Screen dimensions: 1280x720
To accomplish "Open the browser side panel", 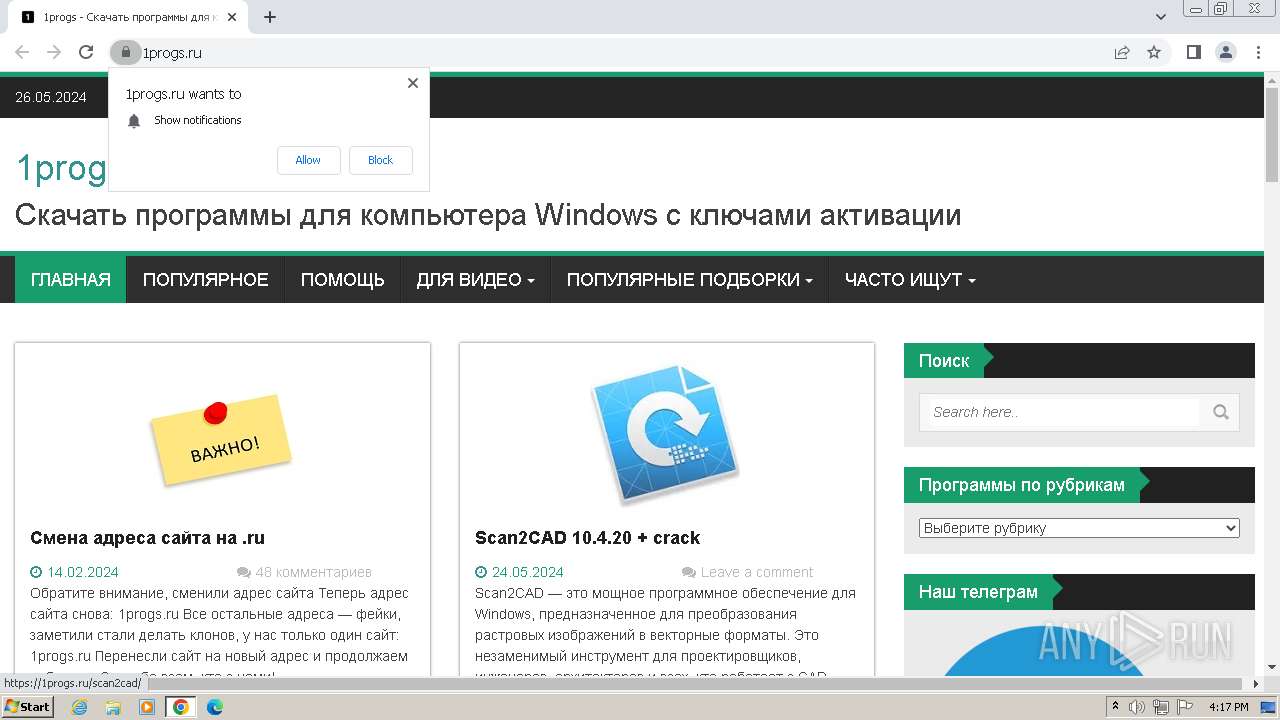I will pos(1193,52).
